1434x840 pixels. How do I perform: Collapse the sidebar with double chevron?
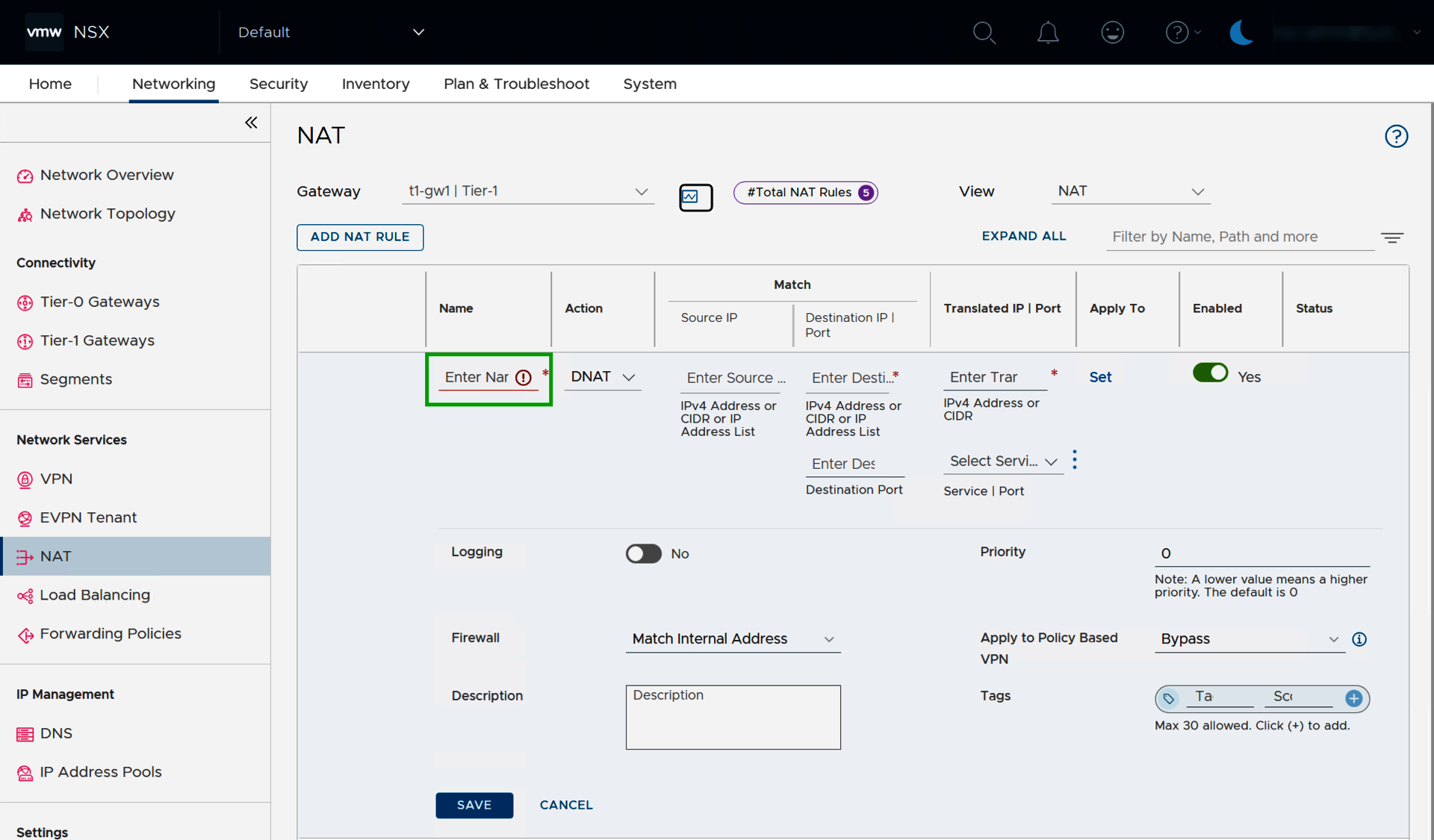pyautogui.click(x=251, y=122)
